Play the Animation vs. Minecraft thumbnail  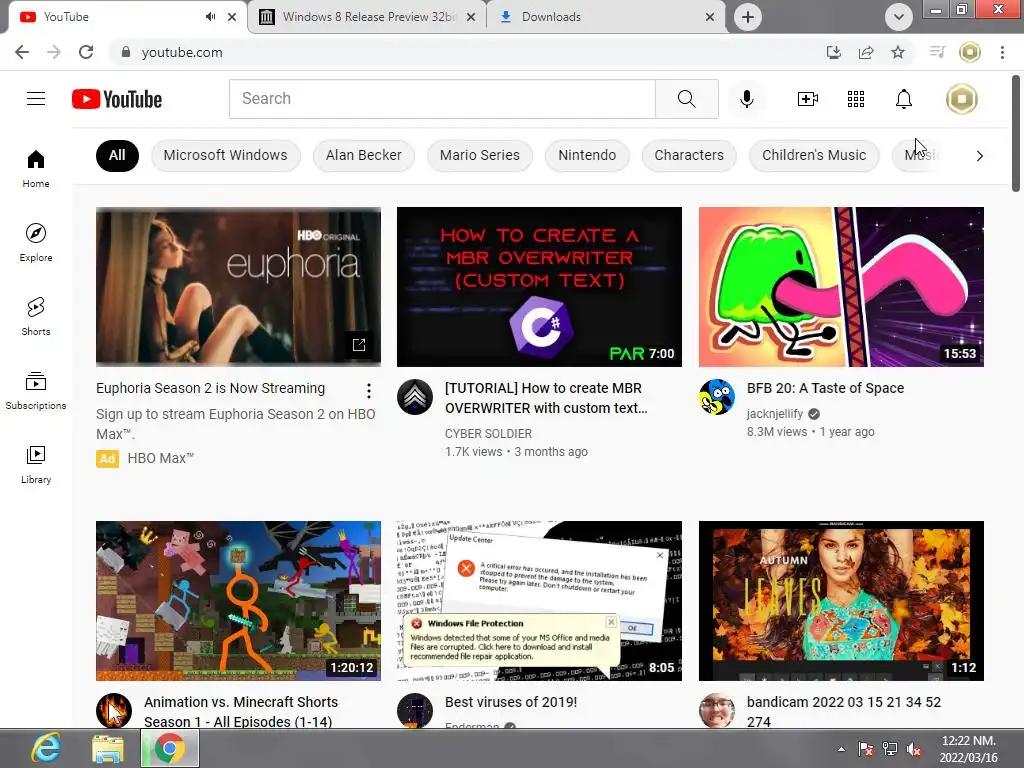pos(238,601)
